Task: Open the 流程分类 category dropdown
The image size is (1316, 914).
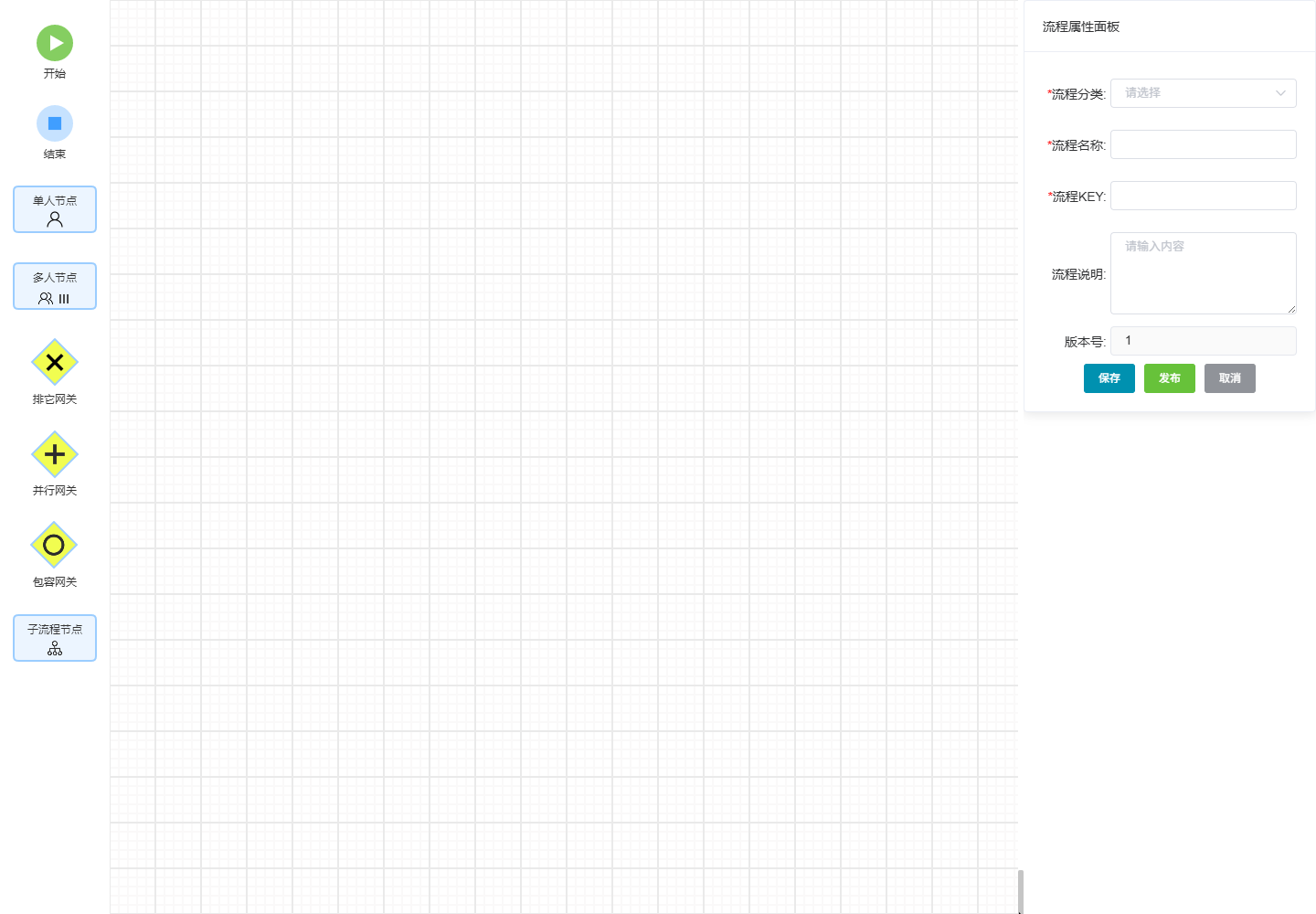Action: tap(1203, 93)
